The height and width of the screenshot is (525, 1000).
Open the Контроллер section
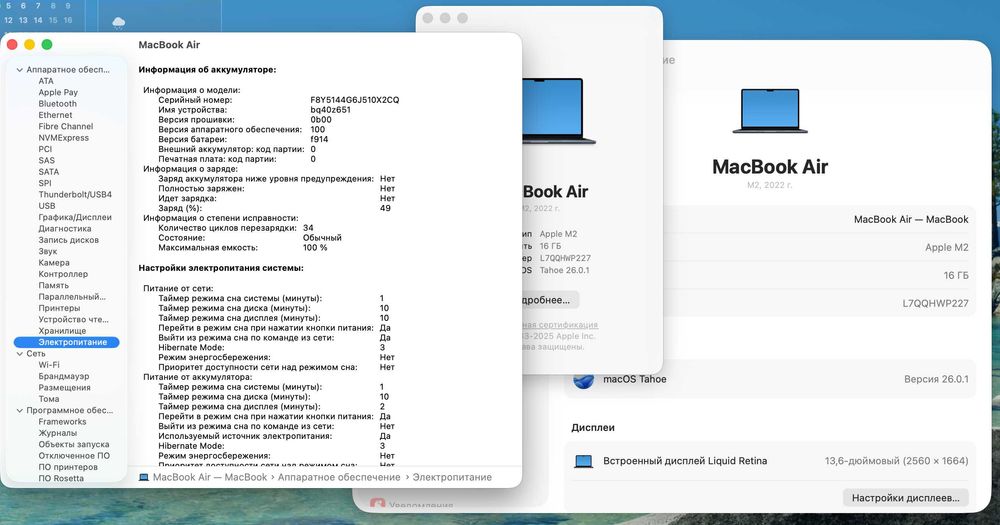[x=63, y=274]
